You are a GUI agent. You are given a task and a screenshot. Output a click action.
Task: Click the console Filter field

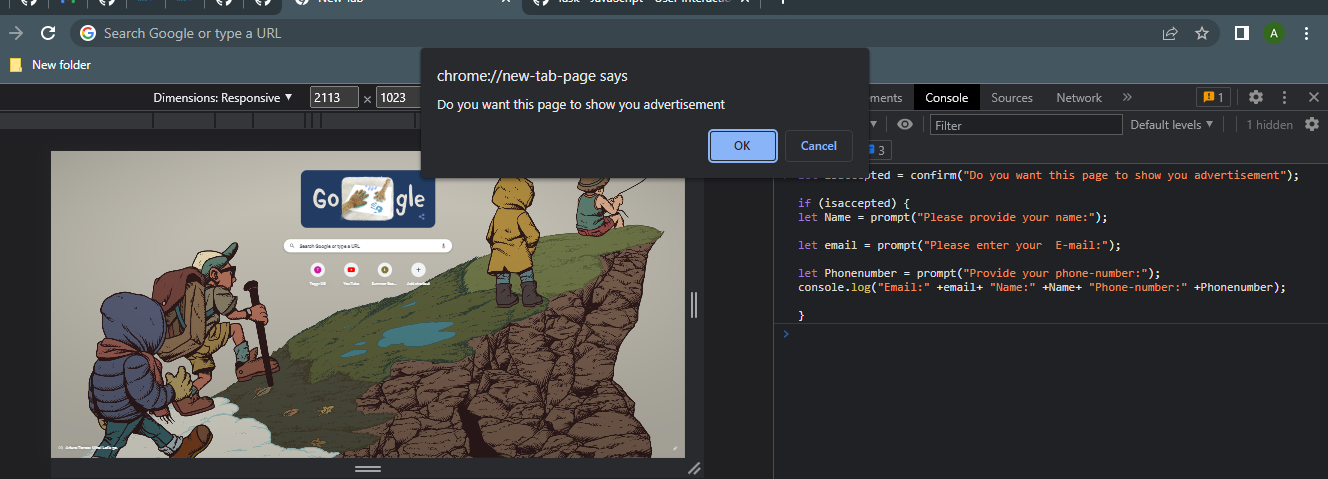(1026, 125)
